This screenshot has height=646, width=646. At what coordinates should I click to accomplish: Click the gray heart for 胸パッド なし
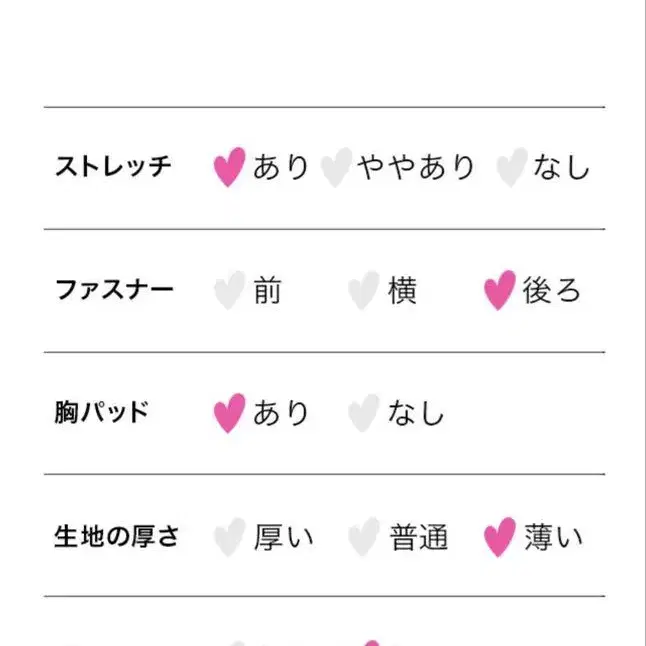pyautogui.click(x=363, y=413)
